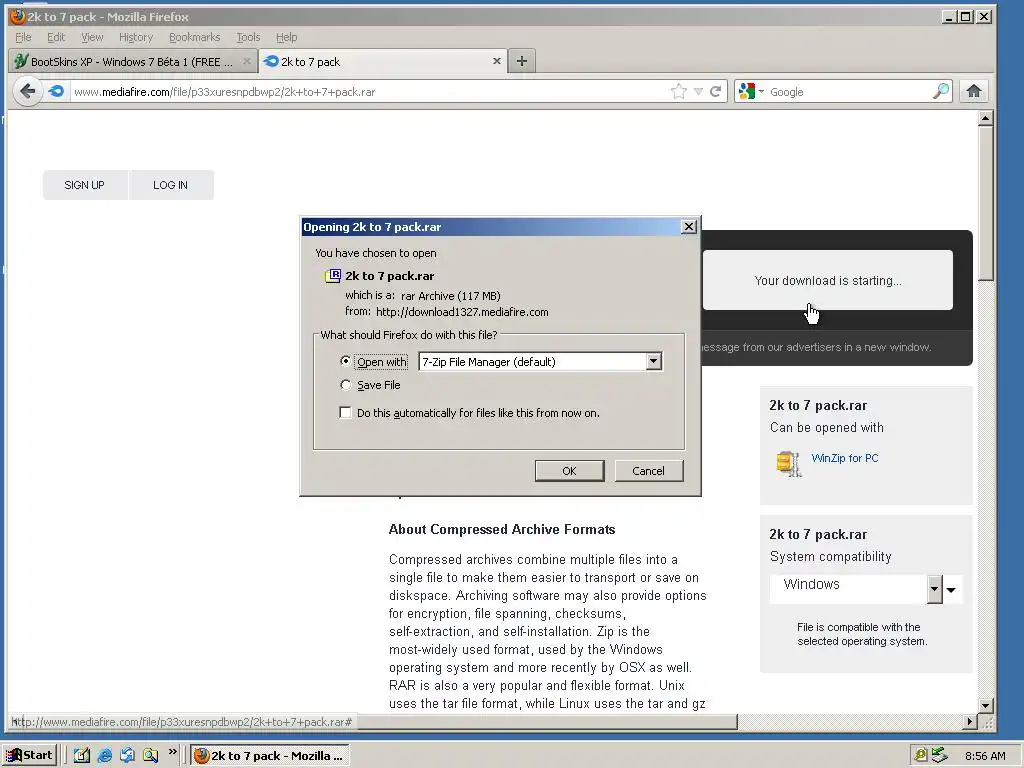The width and height of the screenshot is (1024, 768).
Task: Open the Bookmarks menu
Action: 195,37
